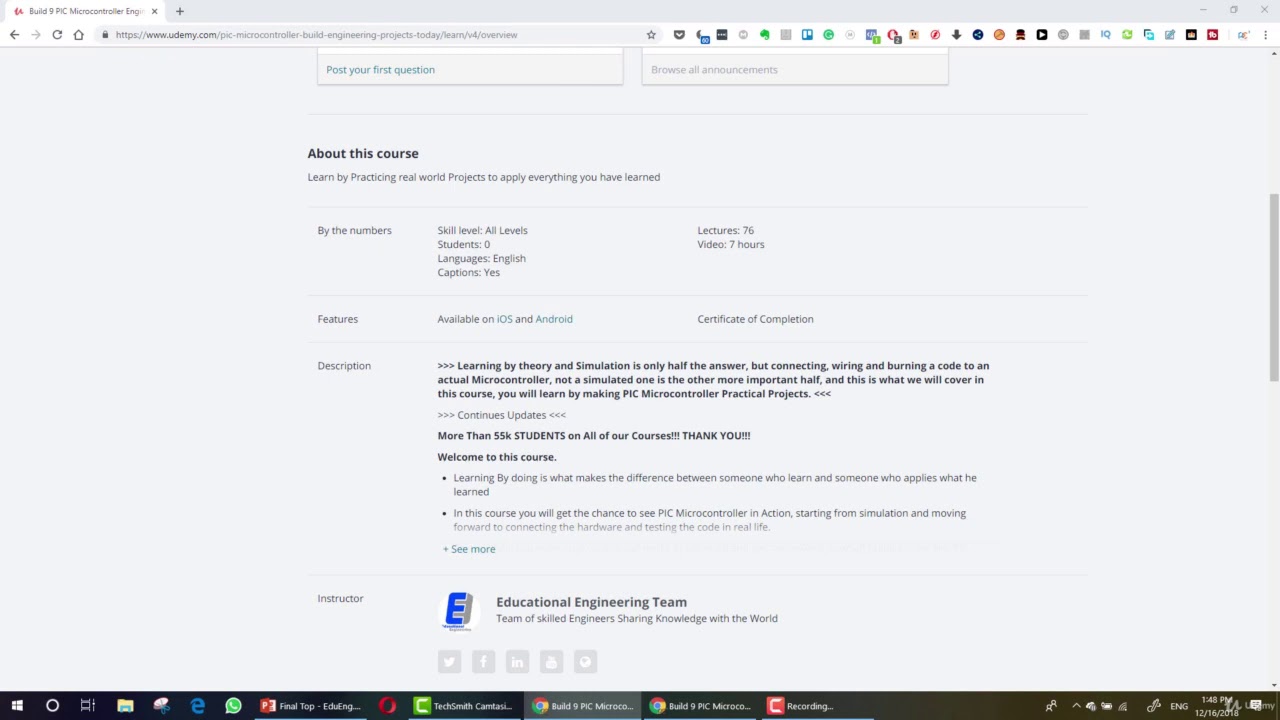The height and width of the screenshot is (720, 1280).
Task: Show hidden system tray icons chevron
Action: coord(1076,706)
